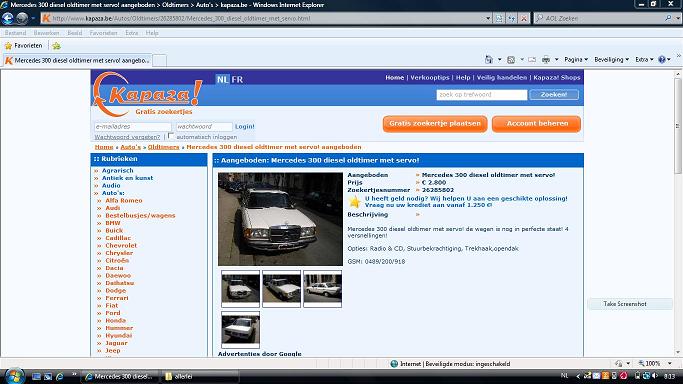Add to favorites bar star icon
The width and height of the screenshot is (683, 384).
click(x=56, y=46)
